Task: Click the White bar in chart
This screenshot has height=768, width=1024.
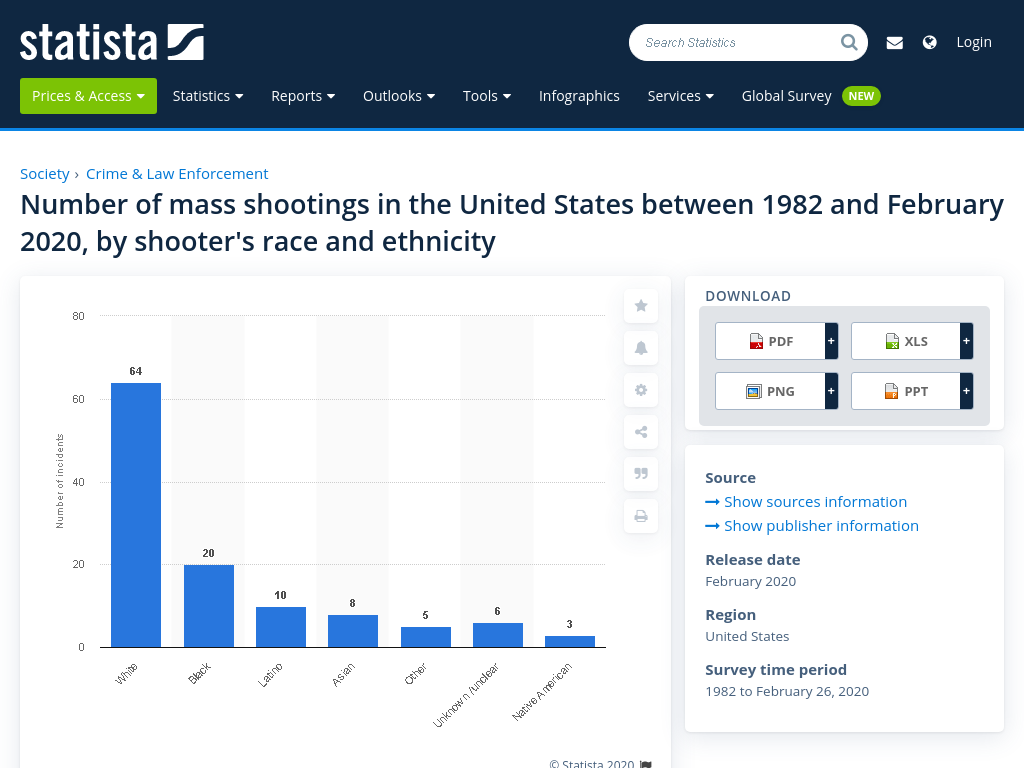Action: (136, 515)
